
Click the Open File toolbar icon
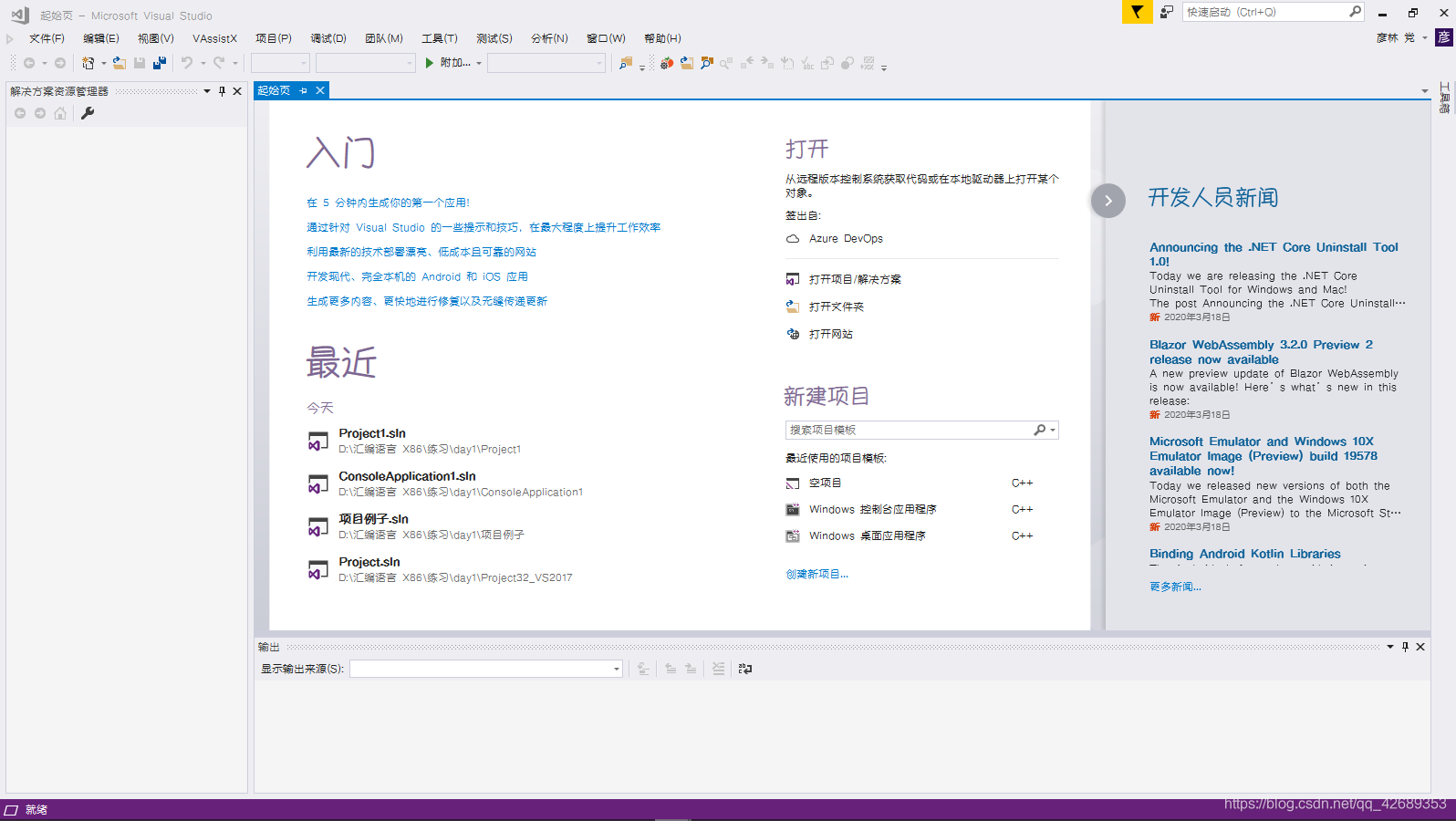pyautogui.click(x=120, y=63)
